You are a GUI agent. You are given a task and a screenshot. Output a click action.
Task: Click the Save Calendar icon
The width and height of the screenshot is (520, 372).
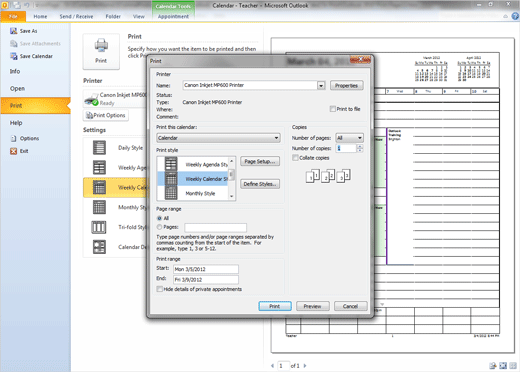[13, 56]
